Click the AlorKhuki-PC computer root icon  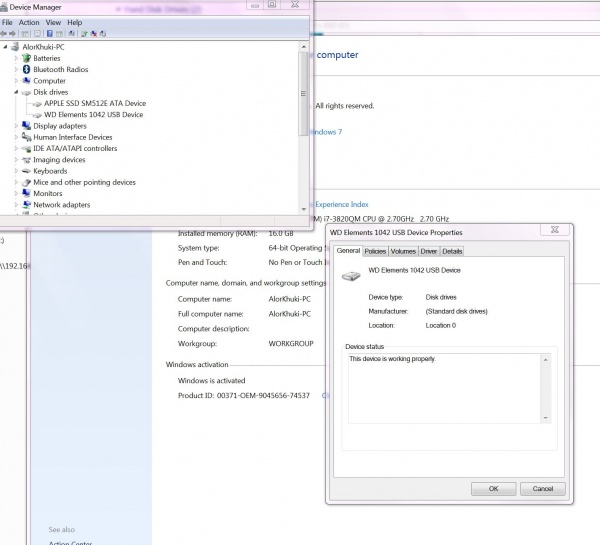[15, 47]
